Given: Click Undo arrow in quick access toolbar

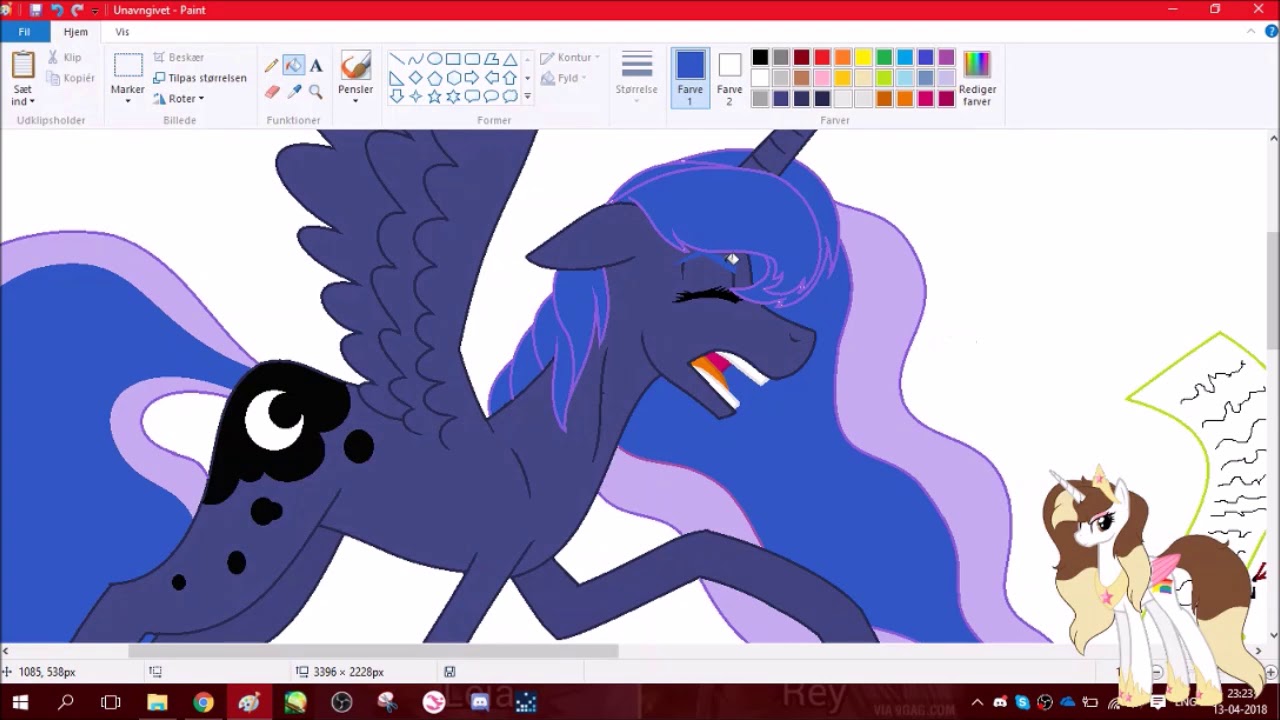Looking at the screenshot, I should point(56,10).
